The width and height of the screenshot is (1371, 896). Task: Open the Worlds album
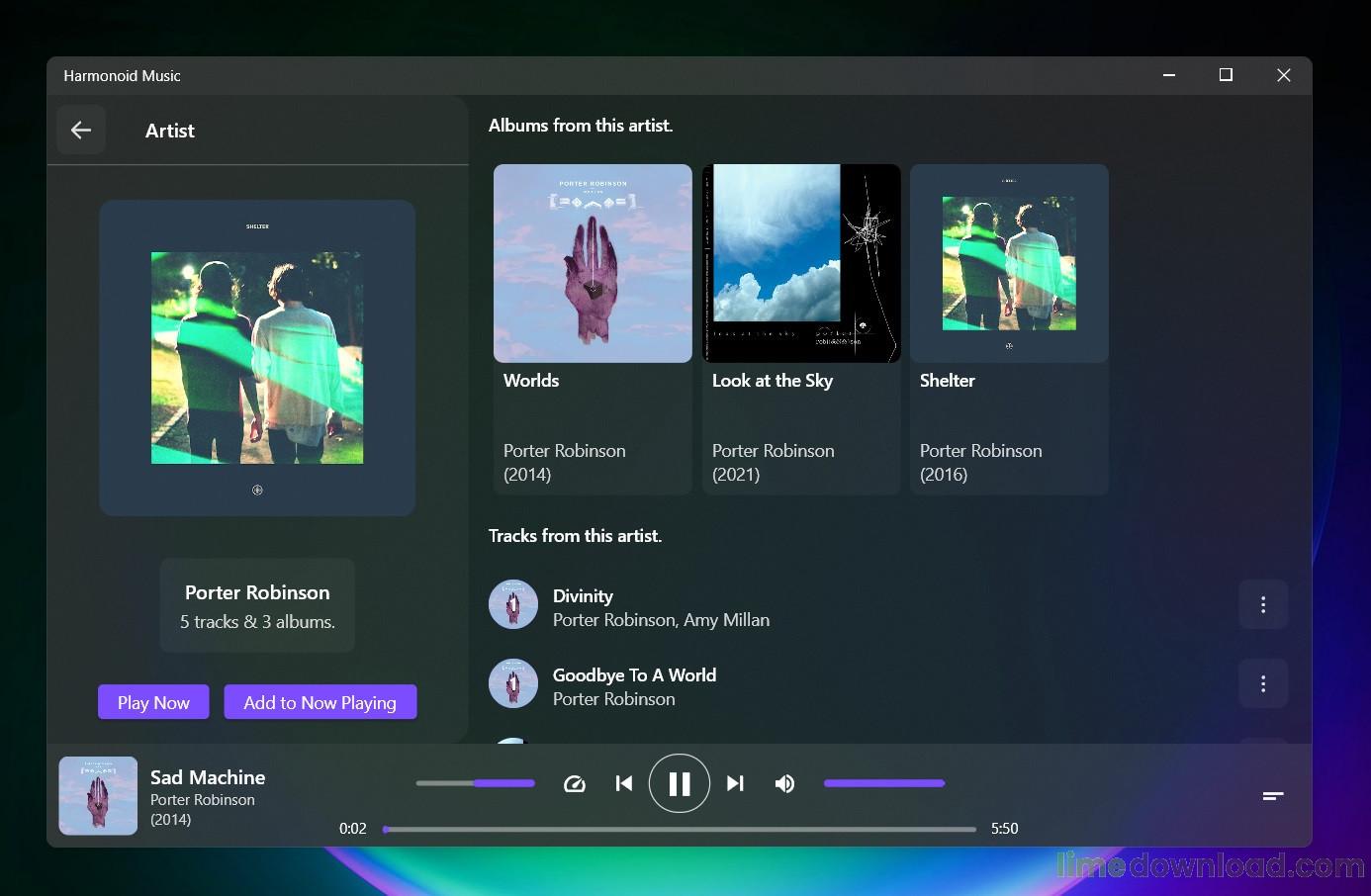[593, 264]
